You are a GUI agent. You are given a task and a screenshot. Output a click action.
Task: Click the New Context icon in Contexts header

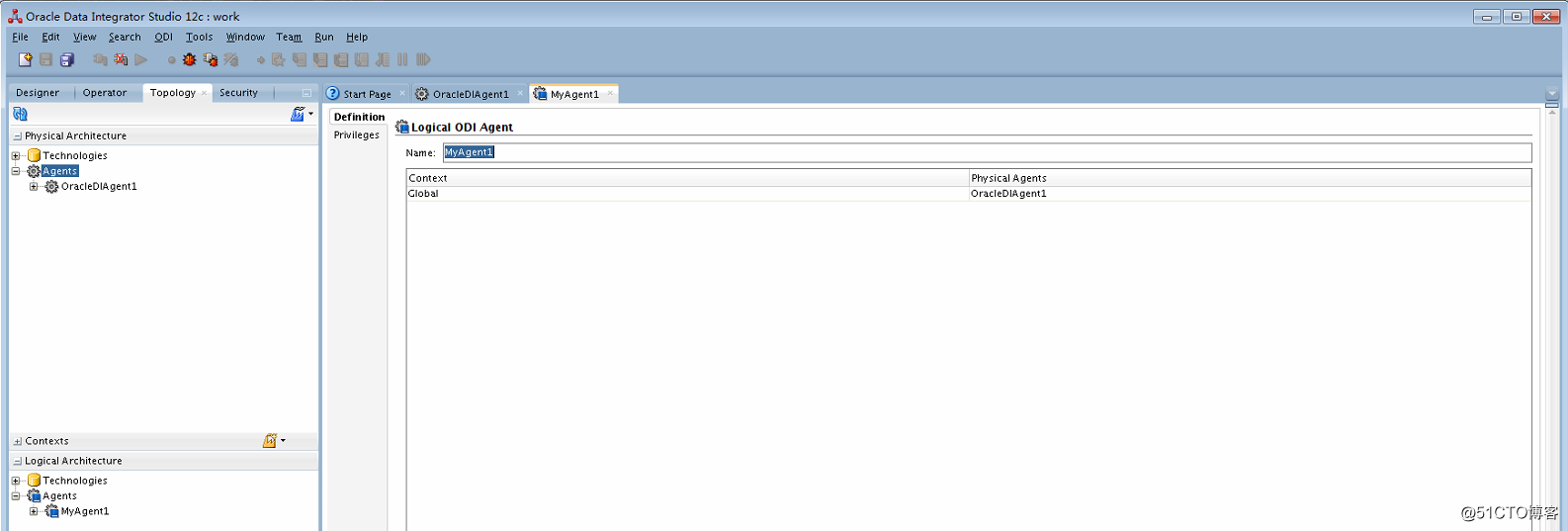tap(269, 441)
